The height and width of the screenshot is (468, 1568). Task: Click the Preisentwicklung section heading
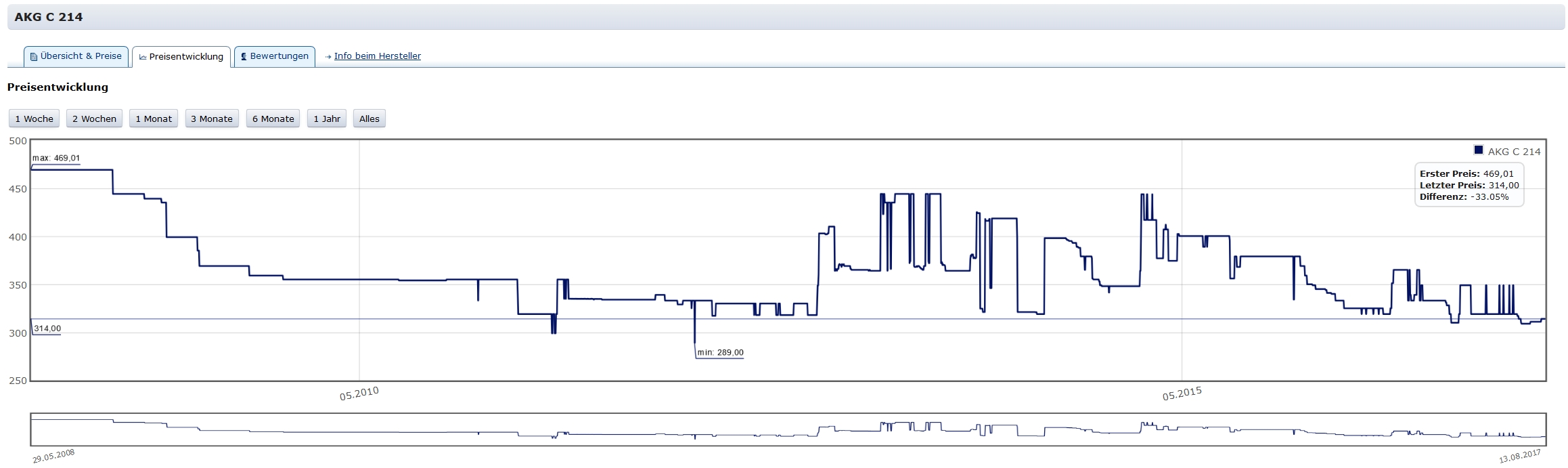[58, 87]
